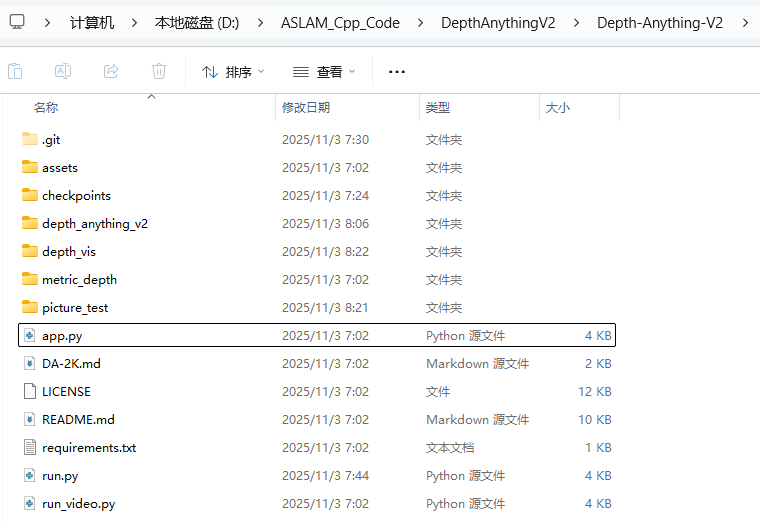
Task: Select the .git folder name
Action: tap(51, 140)
